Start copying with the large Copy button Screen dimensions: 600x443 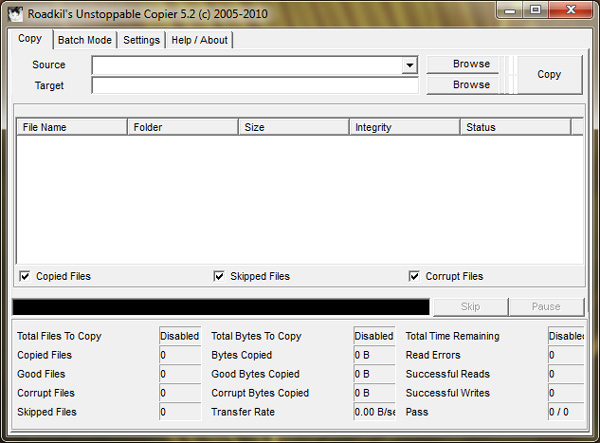click(x=549, y=75)
